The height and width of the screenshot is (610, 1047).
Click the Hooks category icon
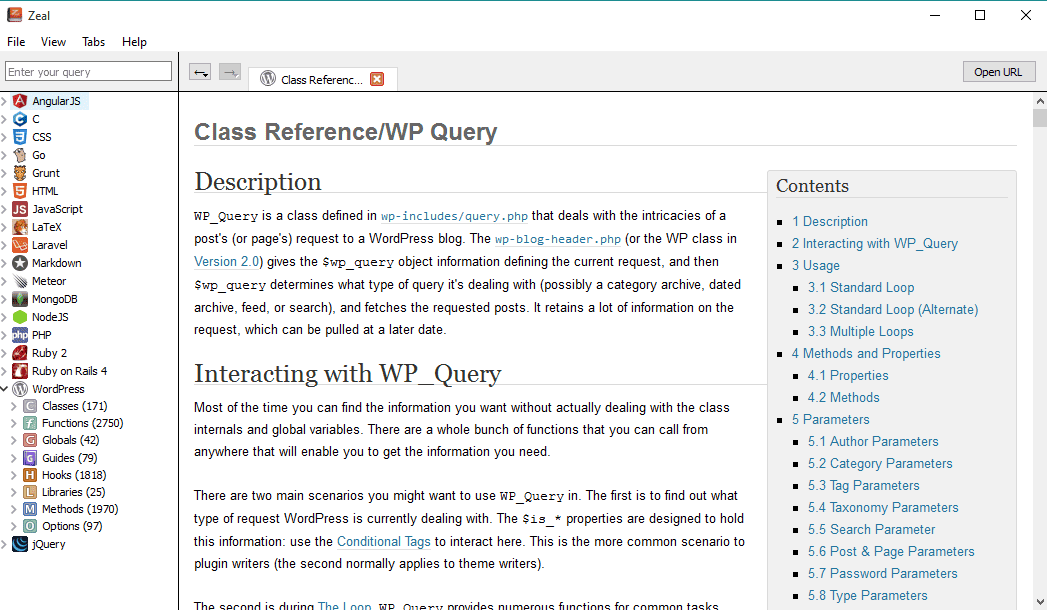click(x=30, y=475)
